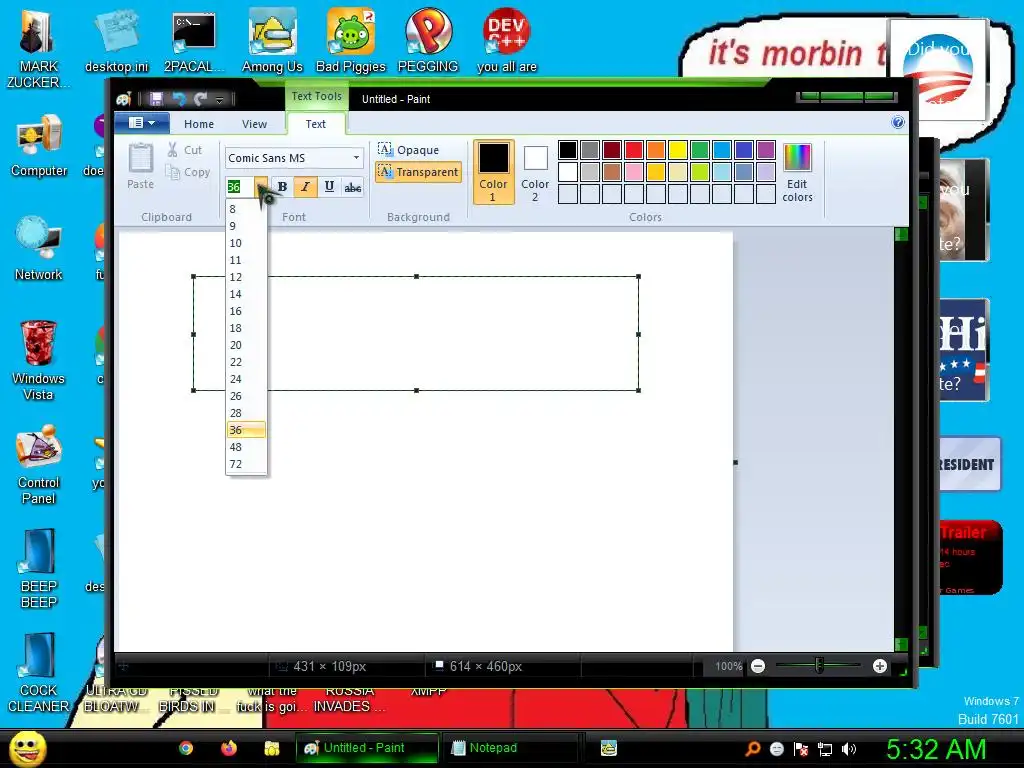Select the Control Panel desktop icon

pyautogui.click(x=39, y=465)
